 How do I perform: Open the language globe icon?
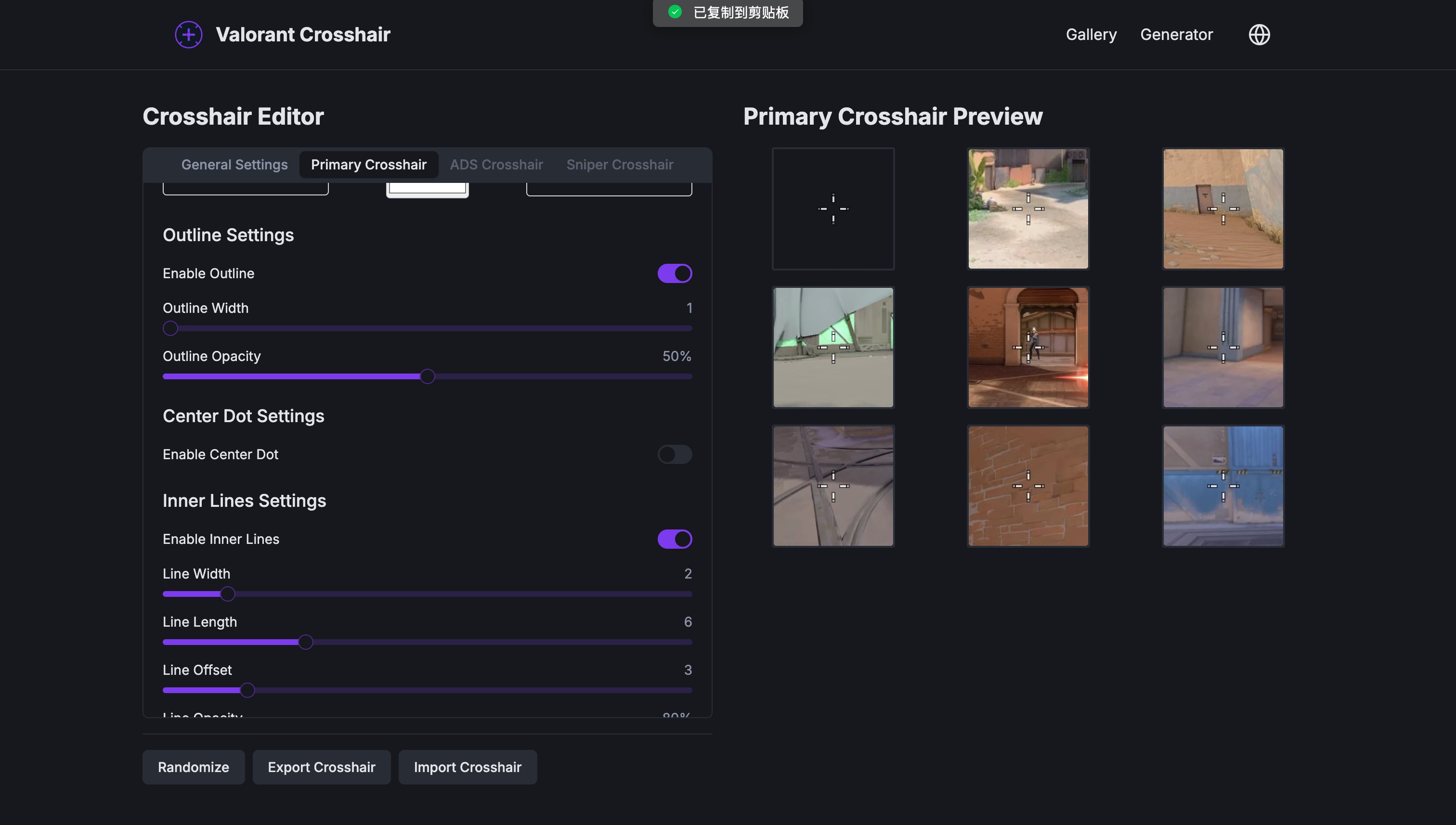click(1260, 34)
